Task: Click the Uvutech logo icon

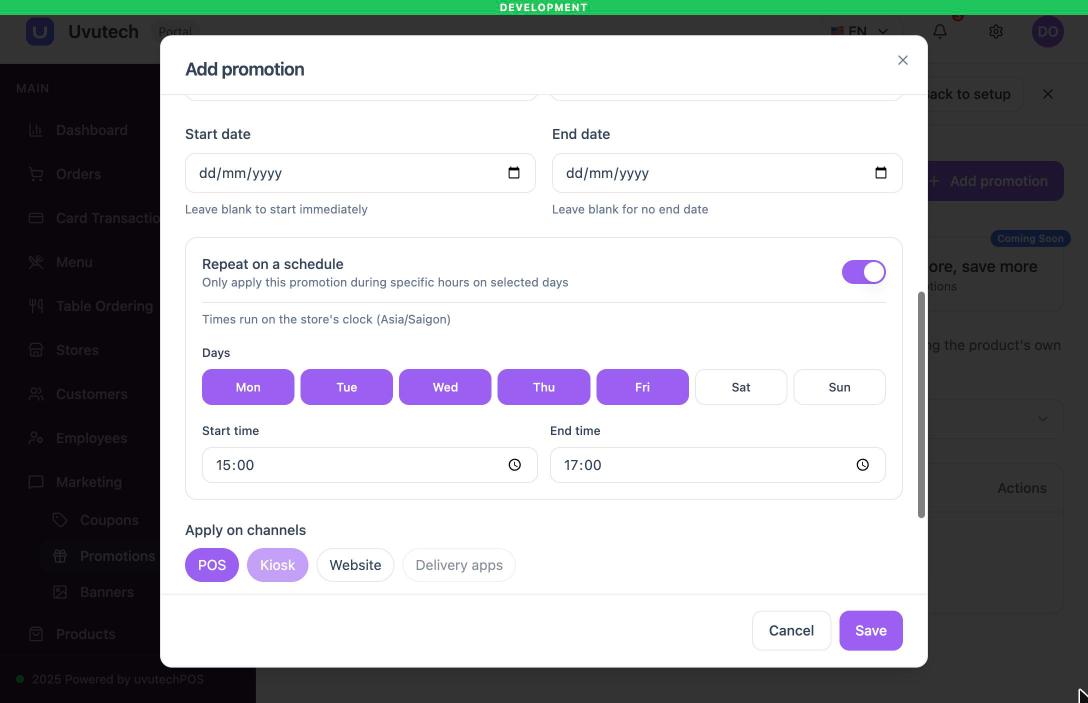Action: point(40,32)
